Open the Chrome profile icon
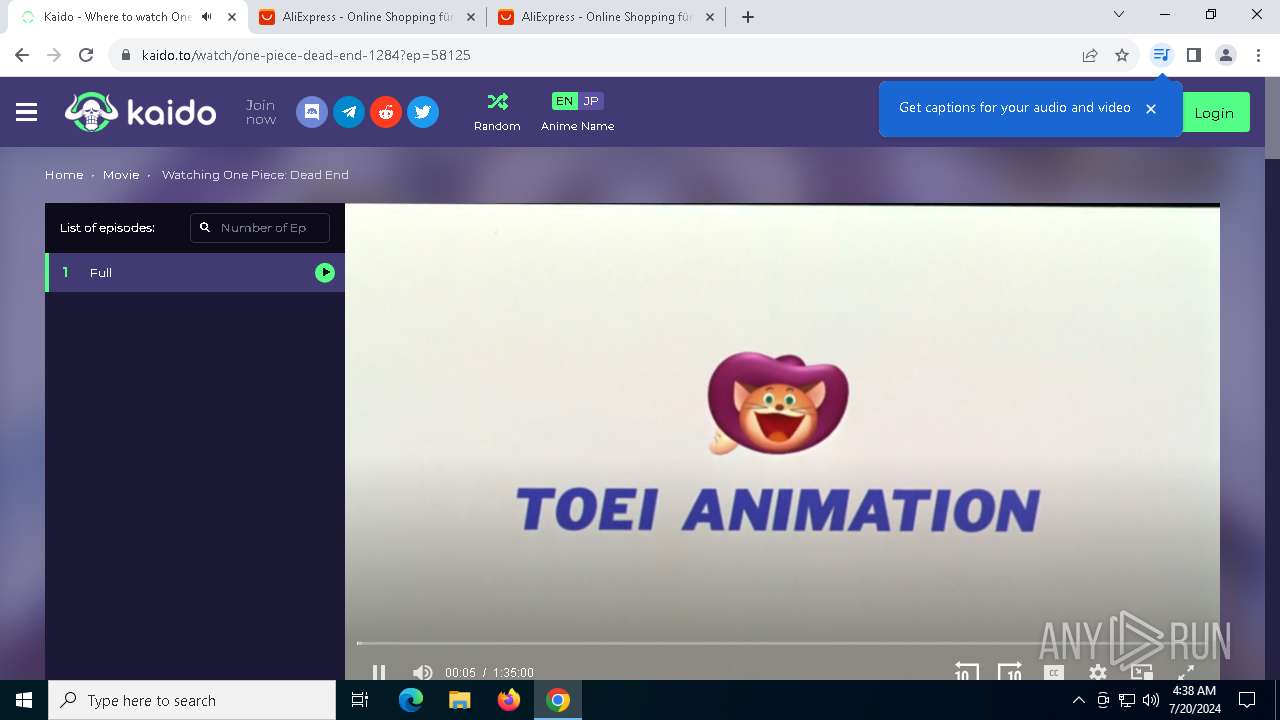Screen dimensions: 1280x720 tap(1226, 55)
